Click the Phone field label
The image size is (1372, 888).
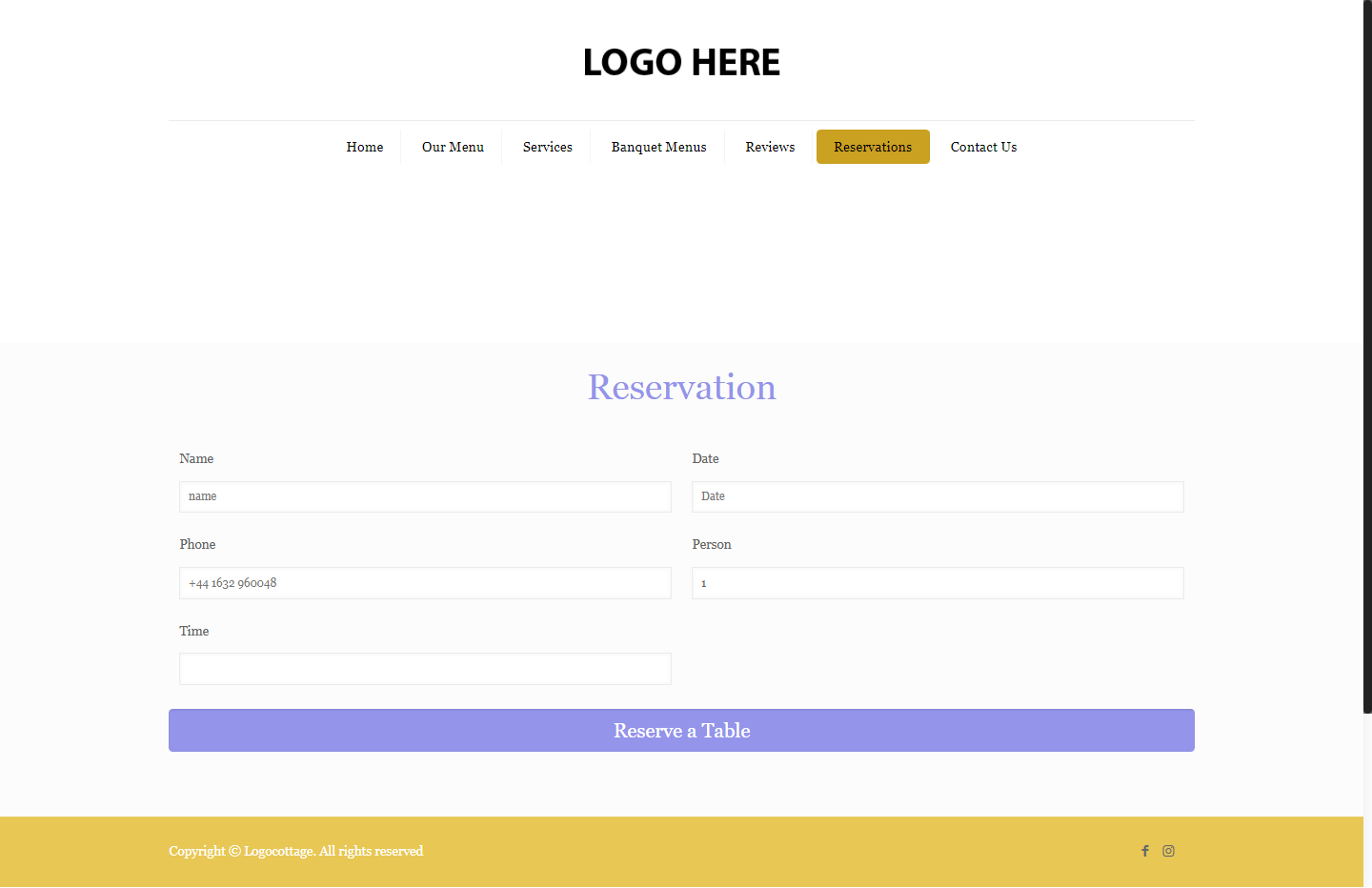(x=197, y=544)
